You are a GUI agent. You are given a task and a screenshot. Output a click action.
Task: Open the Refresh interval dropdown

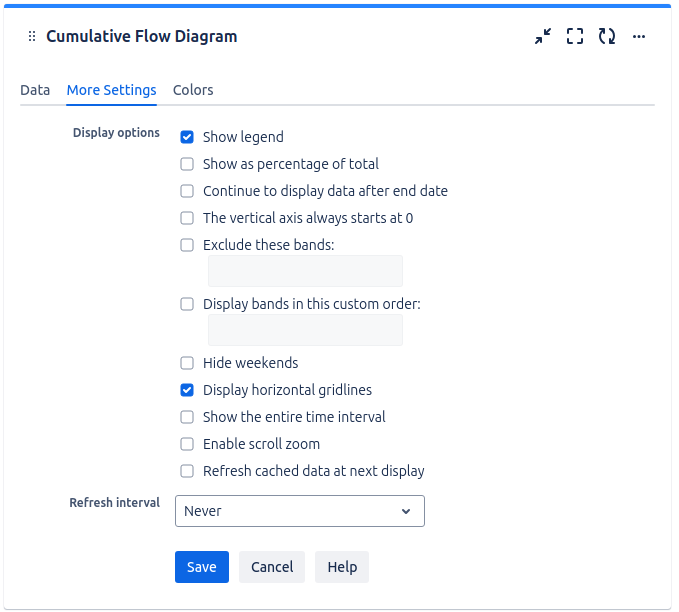pyautogui.click(x=299, y=511)
